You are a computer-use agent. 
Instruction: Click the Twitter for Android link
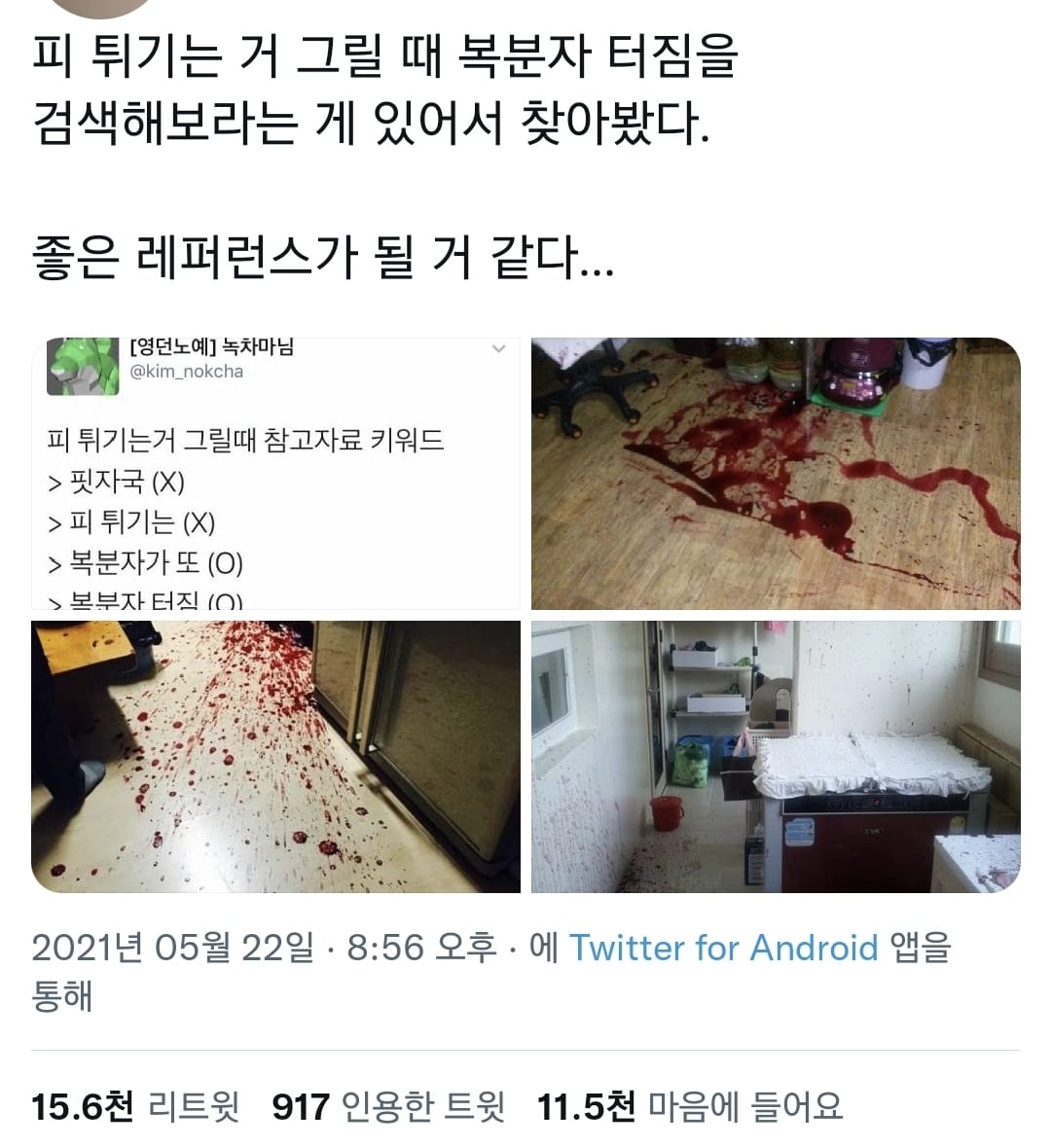[724, 948]
